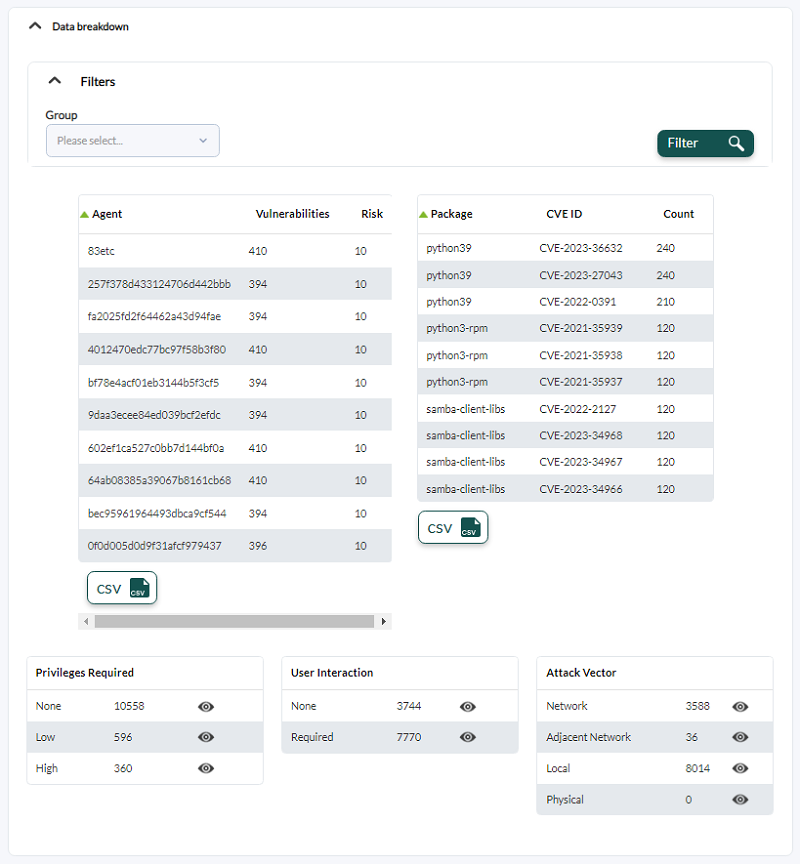View Adjacent Network attack vector entries
Viewport: 800px width, 864px height.
tap(740, 737)
